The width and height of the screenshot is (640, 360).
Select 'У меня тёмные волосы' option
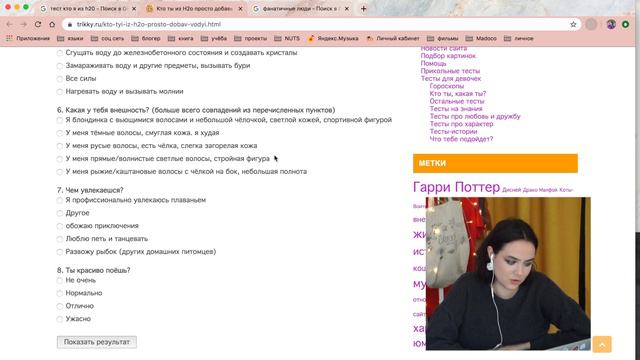60,133
